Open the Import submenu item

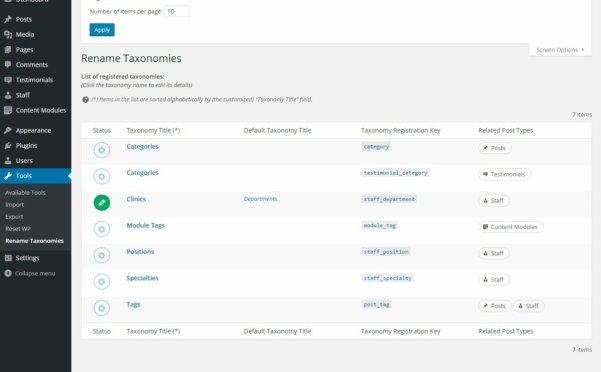coord(15,205)
